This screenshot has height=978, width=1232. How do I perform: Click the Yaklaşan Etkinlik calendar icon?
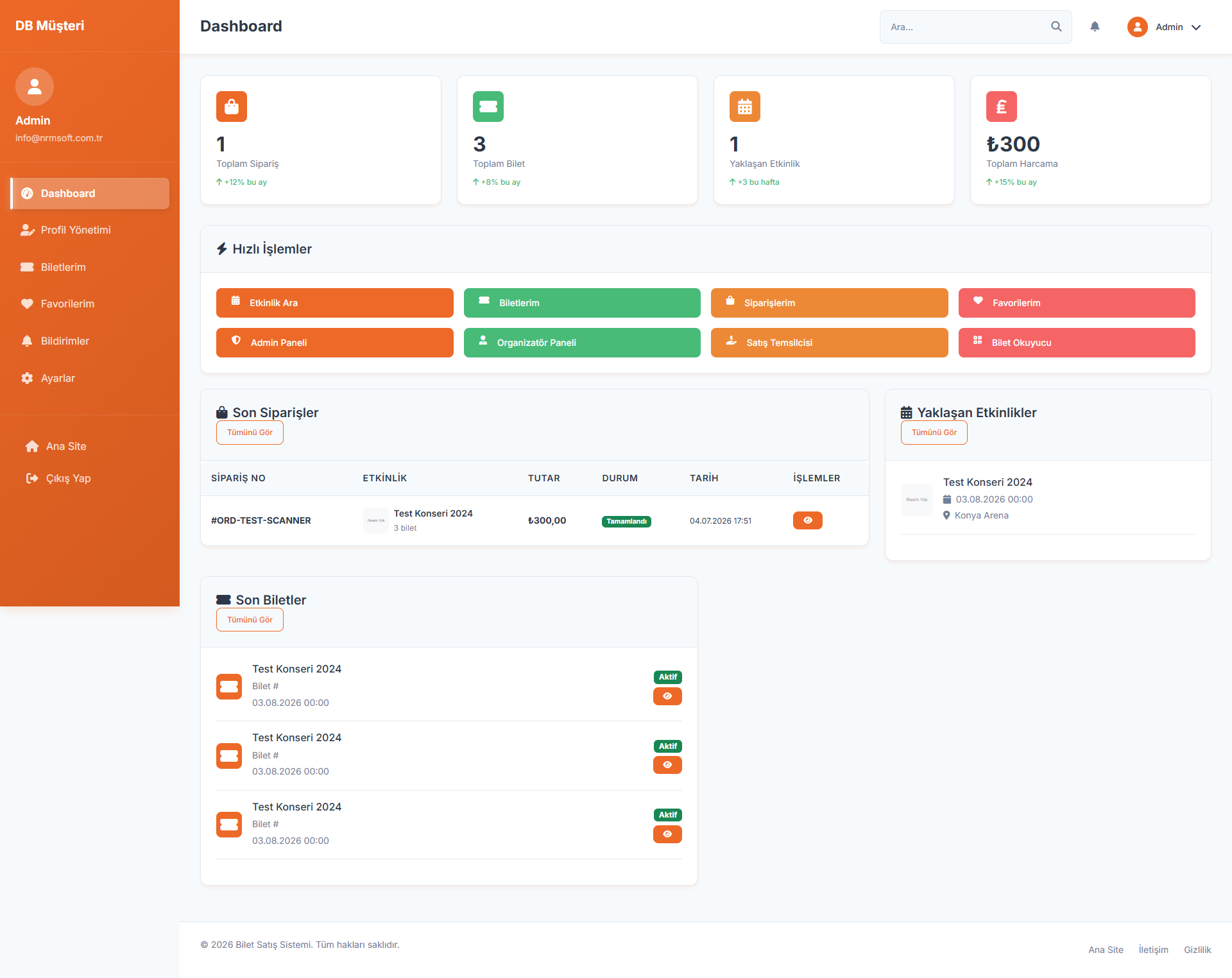(745, 107)
